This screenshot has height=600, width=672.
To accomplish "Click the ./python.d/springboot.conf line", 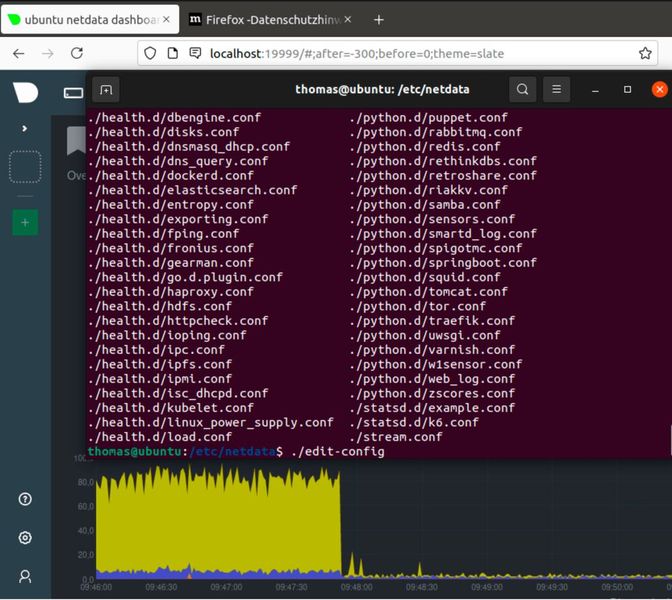I will (x=443, y=263).
